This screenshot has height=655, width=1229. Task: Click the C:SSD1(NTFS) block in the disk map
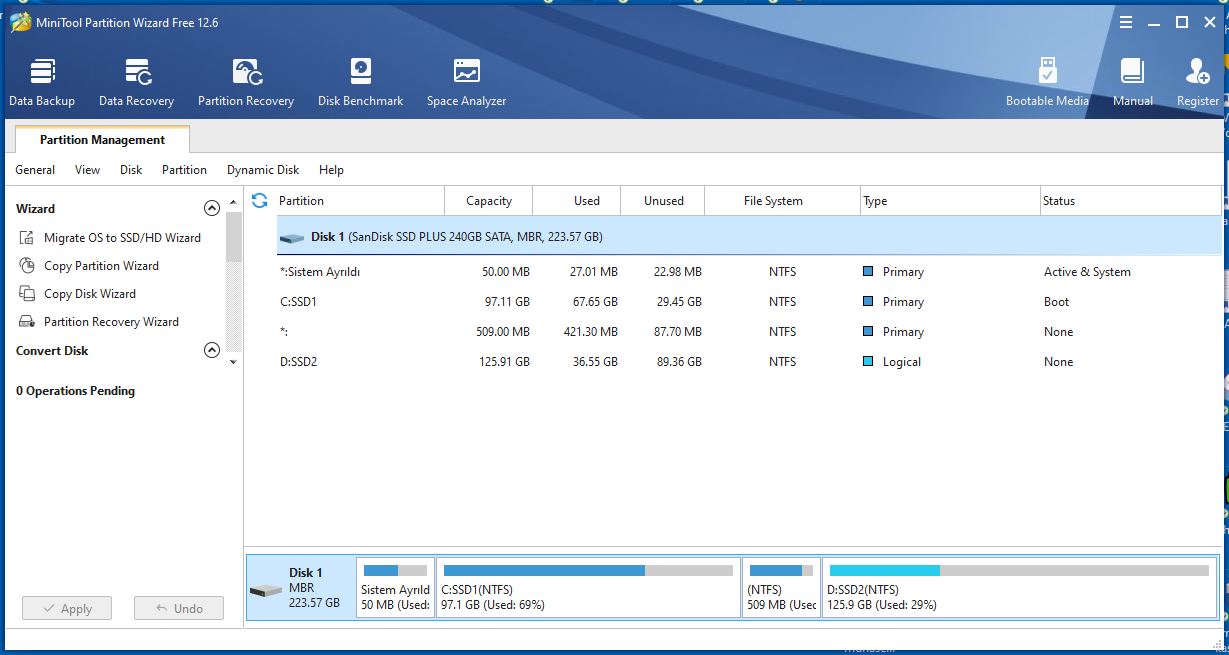pos(588,588)
